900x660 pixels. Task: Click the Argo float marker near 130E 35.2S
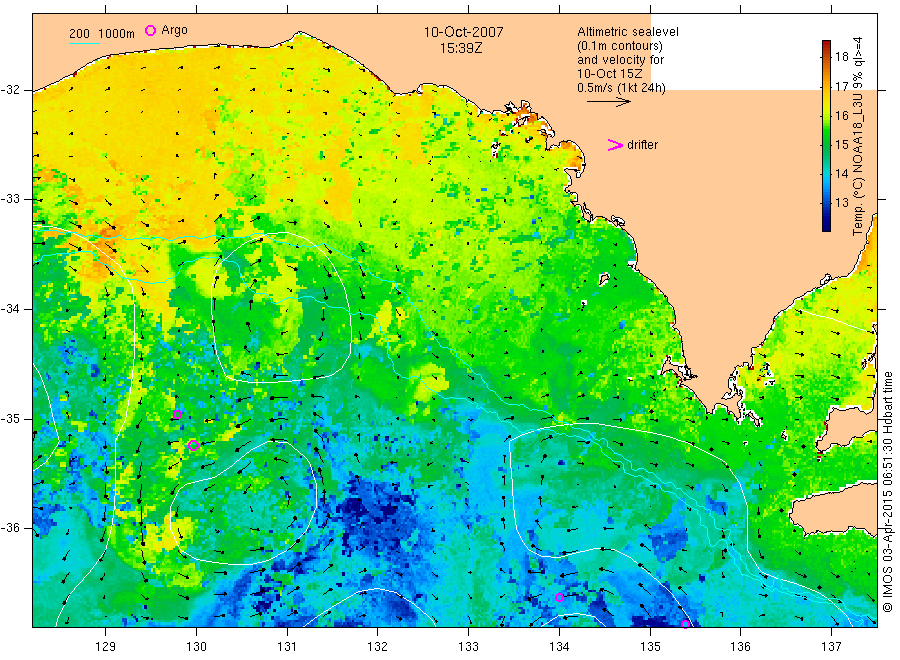[x=193, y=445]
